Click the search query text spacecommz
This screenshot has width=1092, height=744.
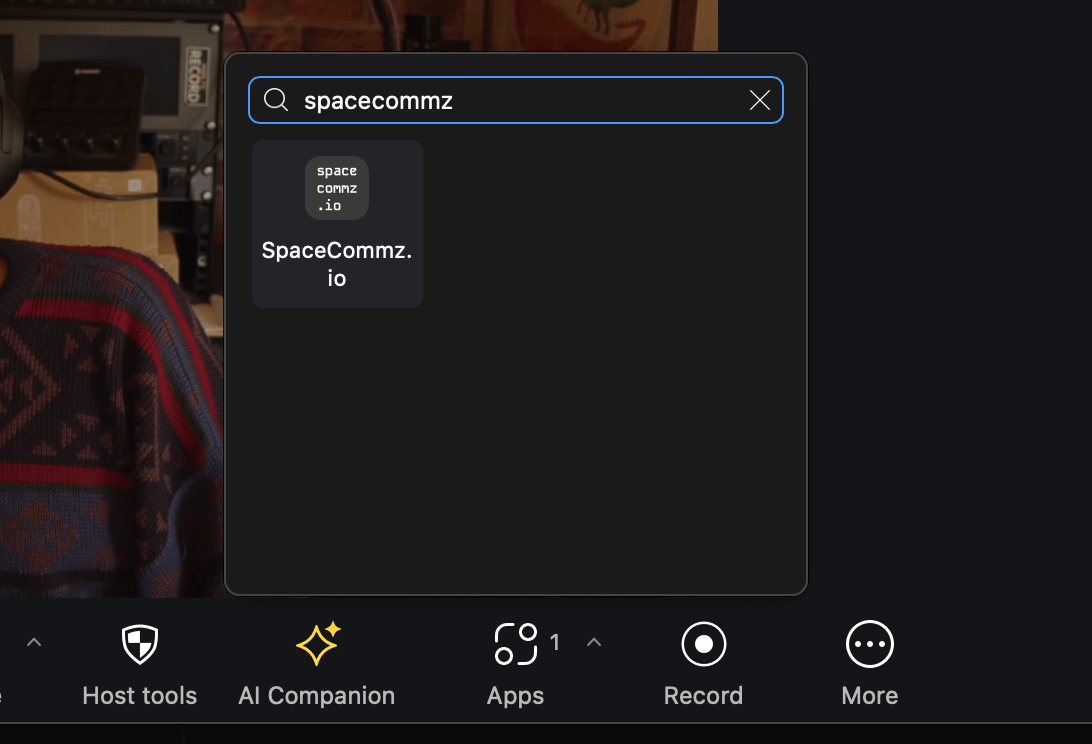380,100
